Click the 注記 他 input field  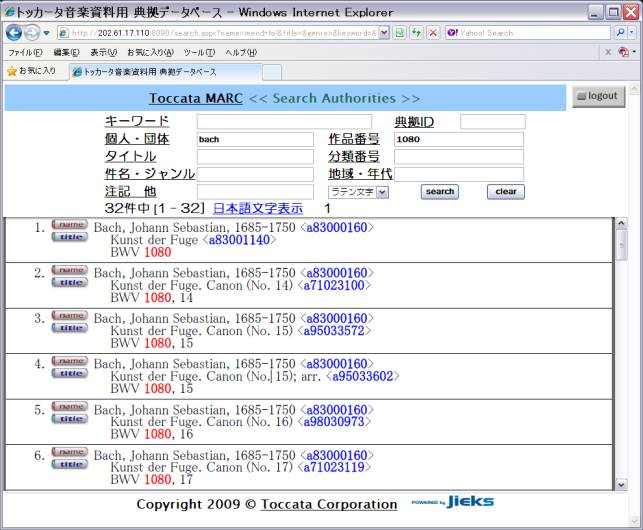255,192
